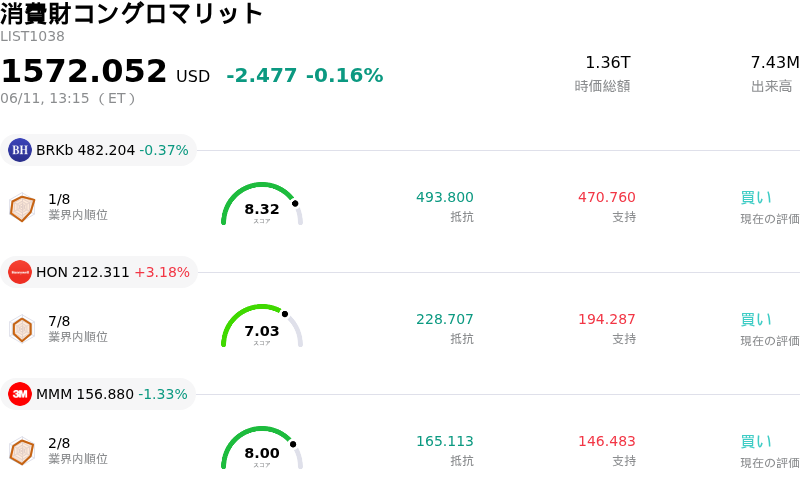
Task: Open the HON 212.311 stock chip
Action: tap(99, 272)
